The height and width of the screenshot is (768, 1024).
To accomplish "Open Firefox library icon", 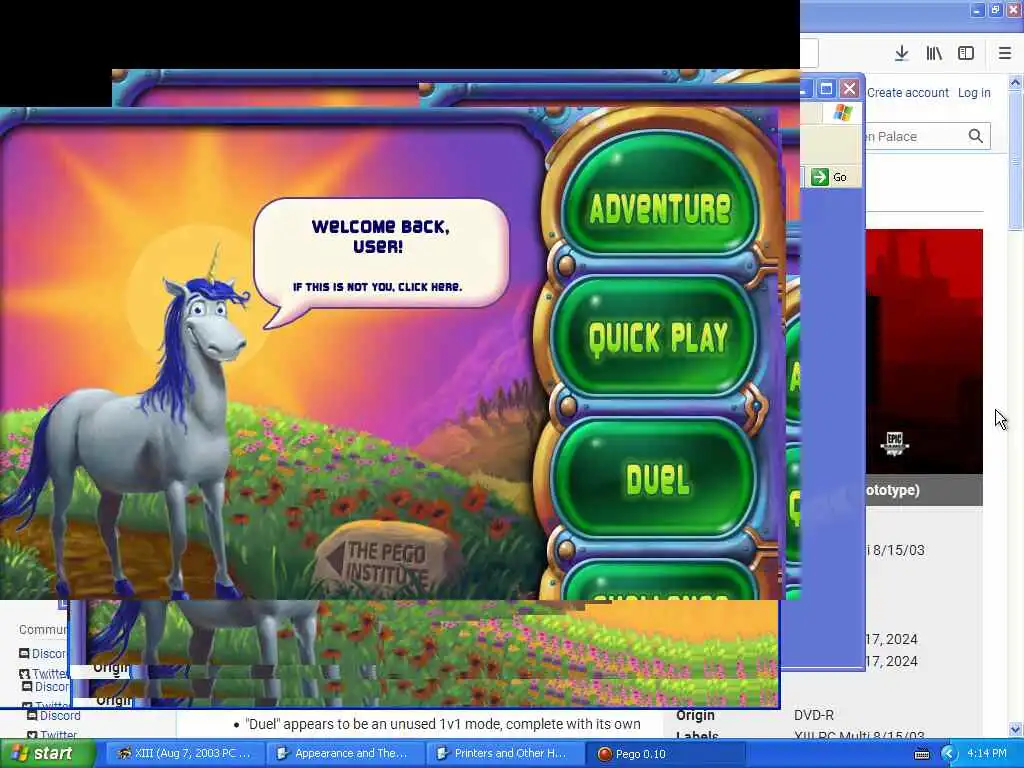I will tap(934, 53).
